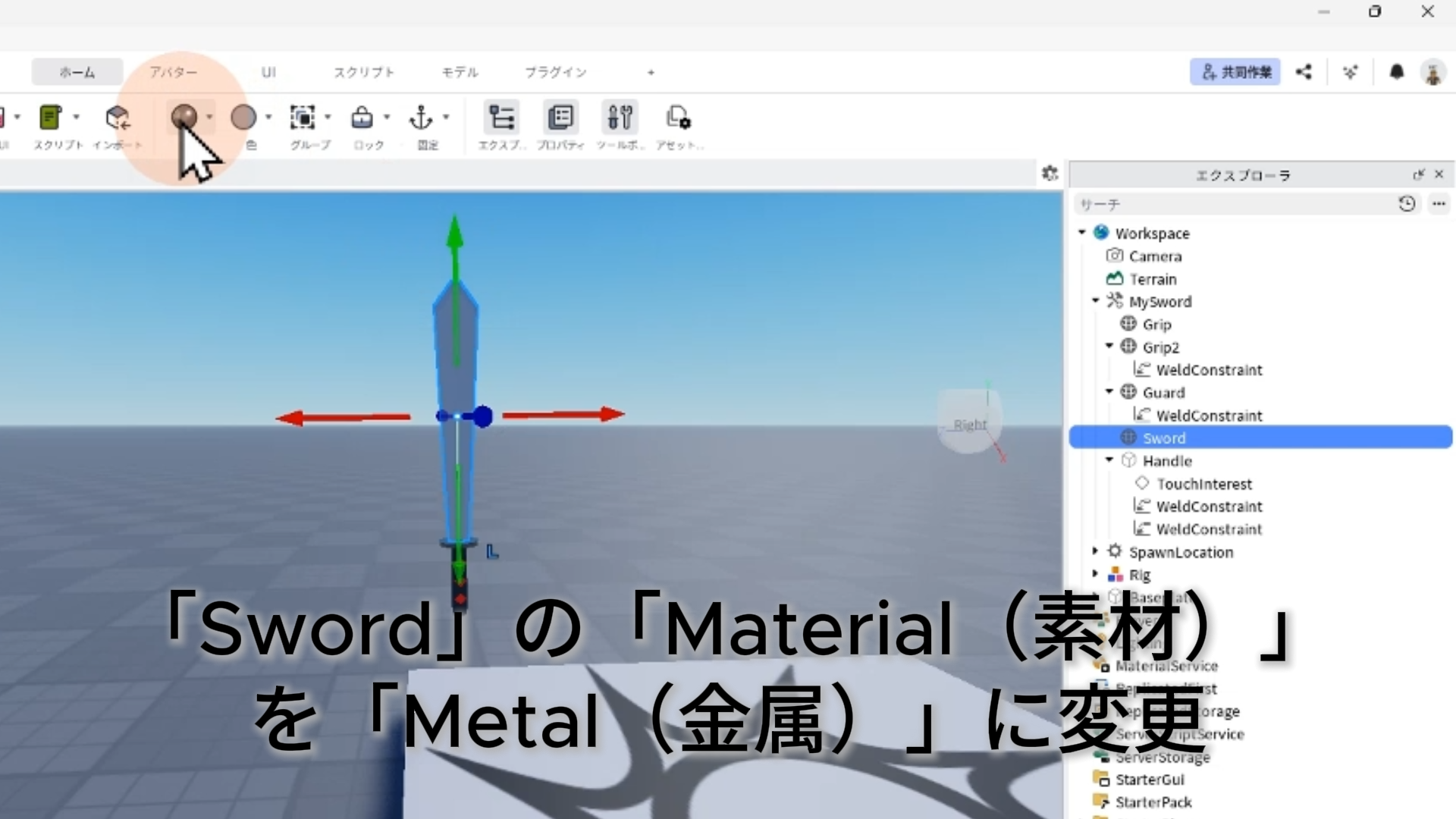Collapse the MySword tree node
Image resolution: width=1456 pixels, height=819 pixels.
tap(1095, 301)
